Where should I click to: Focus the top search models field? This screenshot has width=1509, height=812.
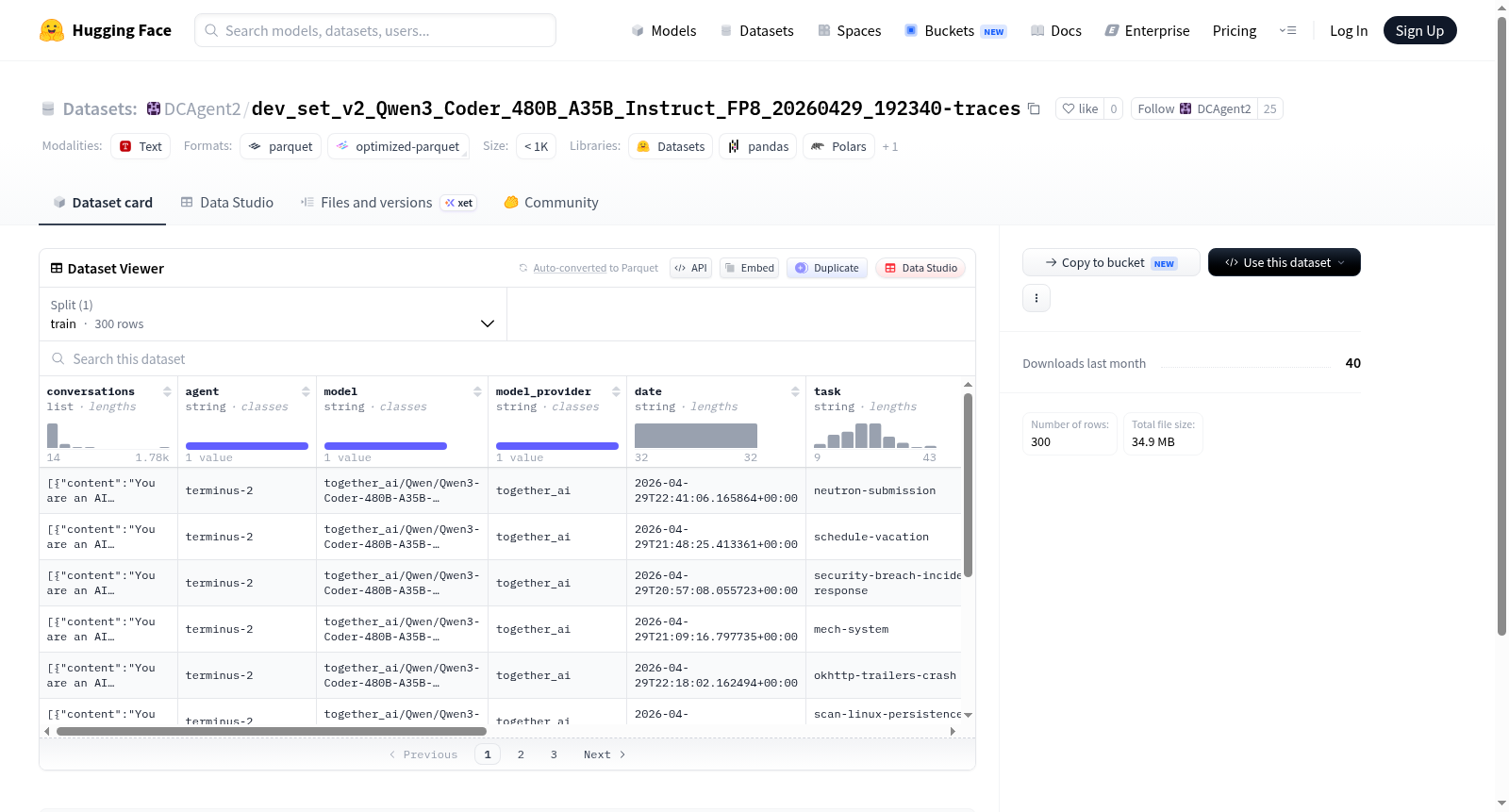pyautogui.click(x=375, y=30)
